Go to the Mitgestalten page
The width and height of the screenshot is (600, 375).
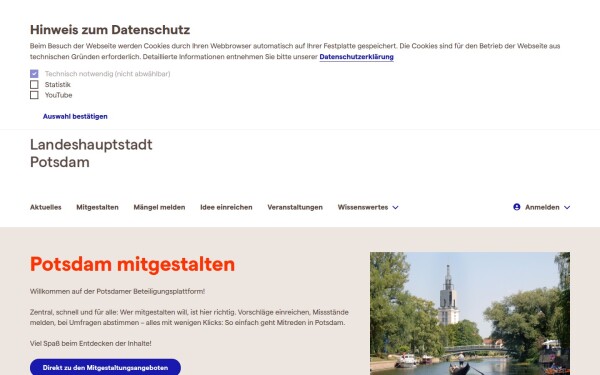coord(97,207)
